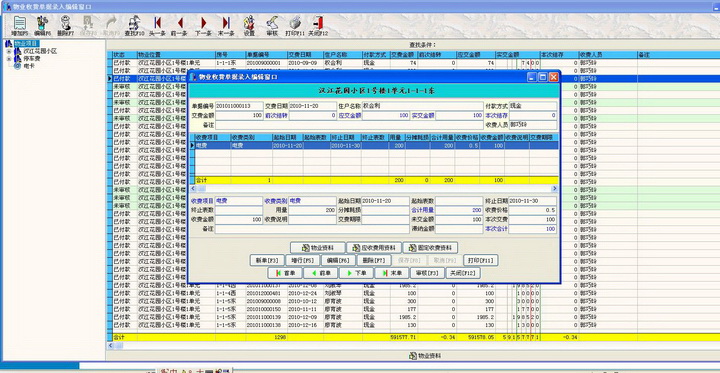Select the 物业项目 root tree node
This screenshot has width=720, height=373.
25,44
